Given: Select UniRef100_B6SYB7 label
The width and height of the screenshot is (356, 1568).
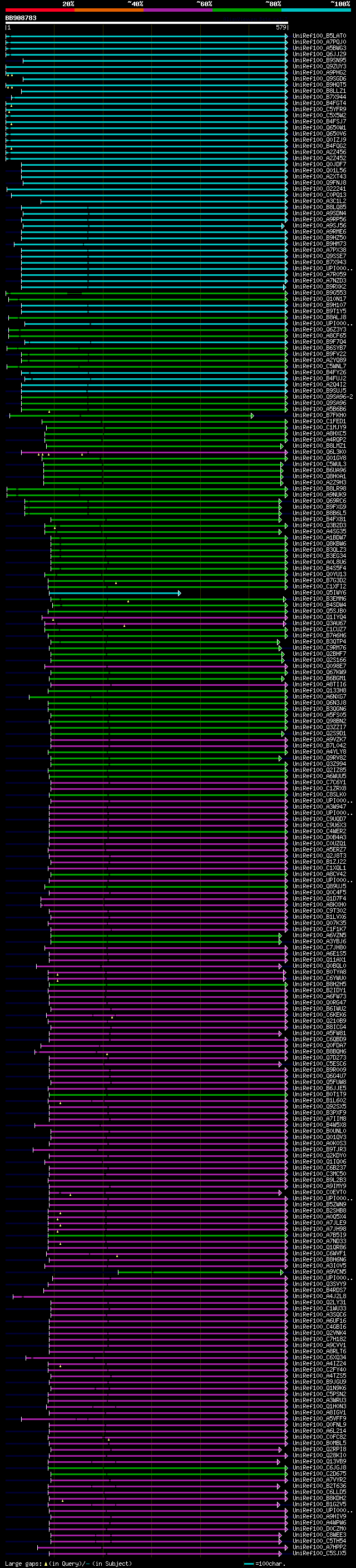Looking at the screenshot, I should coord(319,348).
